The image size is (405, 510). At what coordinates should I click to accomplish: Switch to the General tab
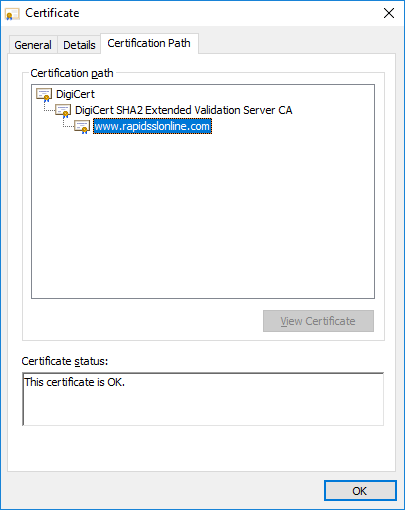[x=33, y=45]
